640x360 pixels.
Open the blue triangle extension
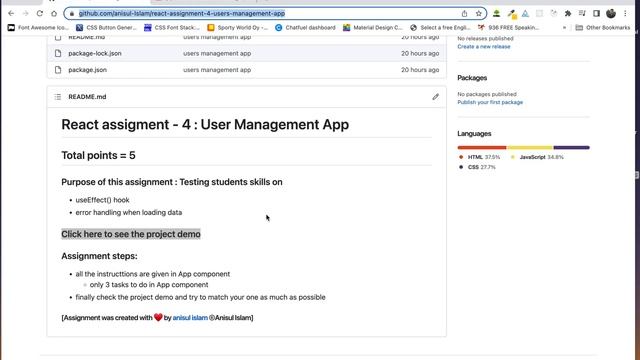point(525,13)
